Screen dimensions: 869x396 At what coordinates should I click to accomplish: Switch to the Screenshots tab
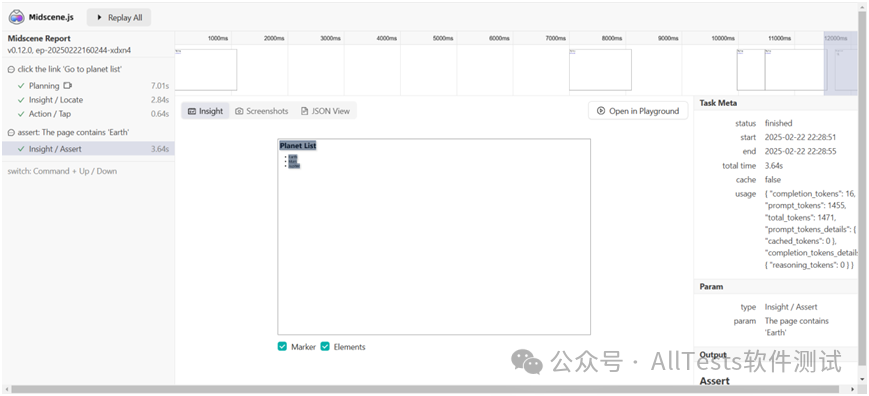click(262, 111)
